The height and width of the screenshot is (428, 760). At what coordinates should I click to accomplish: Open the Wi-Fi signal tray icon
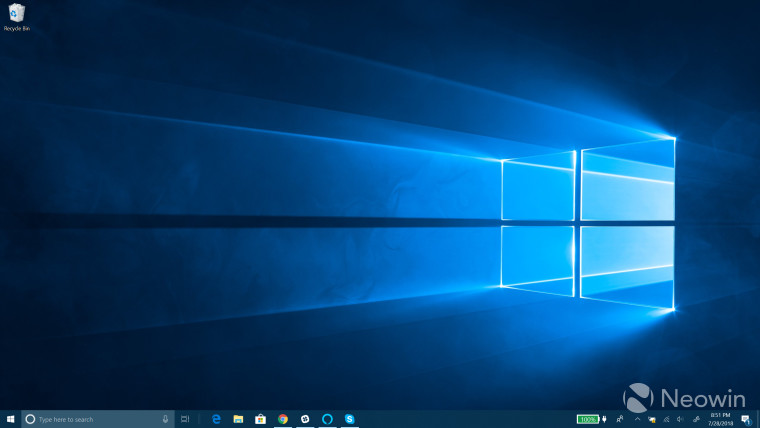coord(666,420)
